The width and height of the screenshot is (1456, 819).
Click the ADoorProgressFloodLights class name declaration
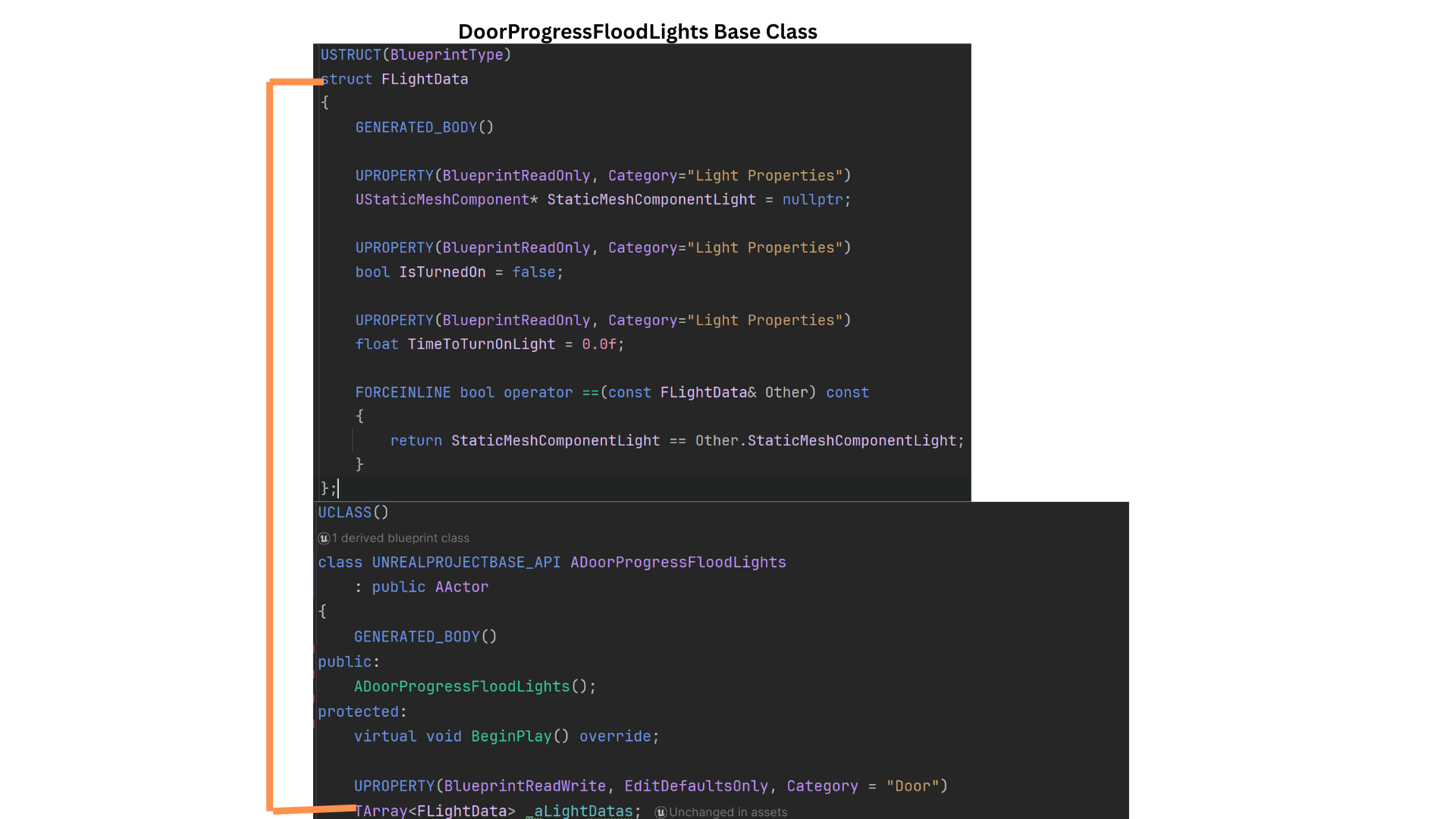pos(678,563)
